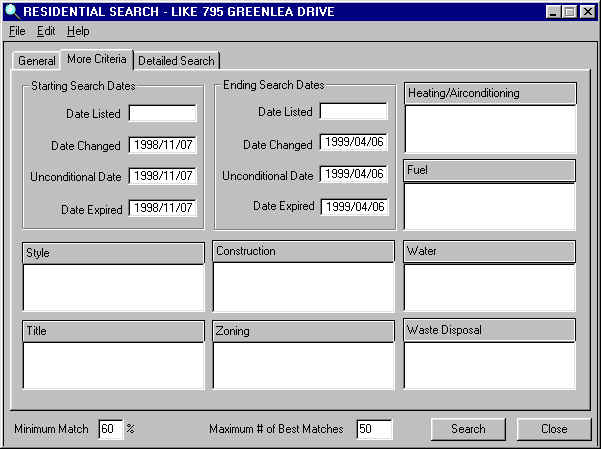Image resolution: width=601 pixels, height=449 pixels.
Task: Switch to the General tab
Action: click(x=37, y=61)
